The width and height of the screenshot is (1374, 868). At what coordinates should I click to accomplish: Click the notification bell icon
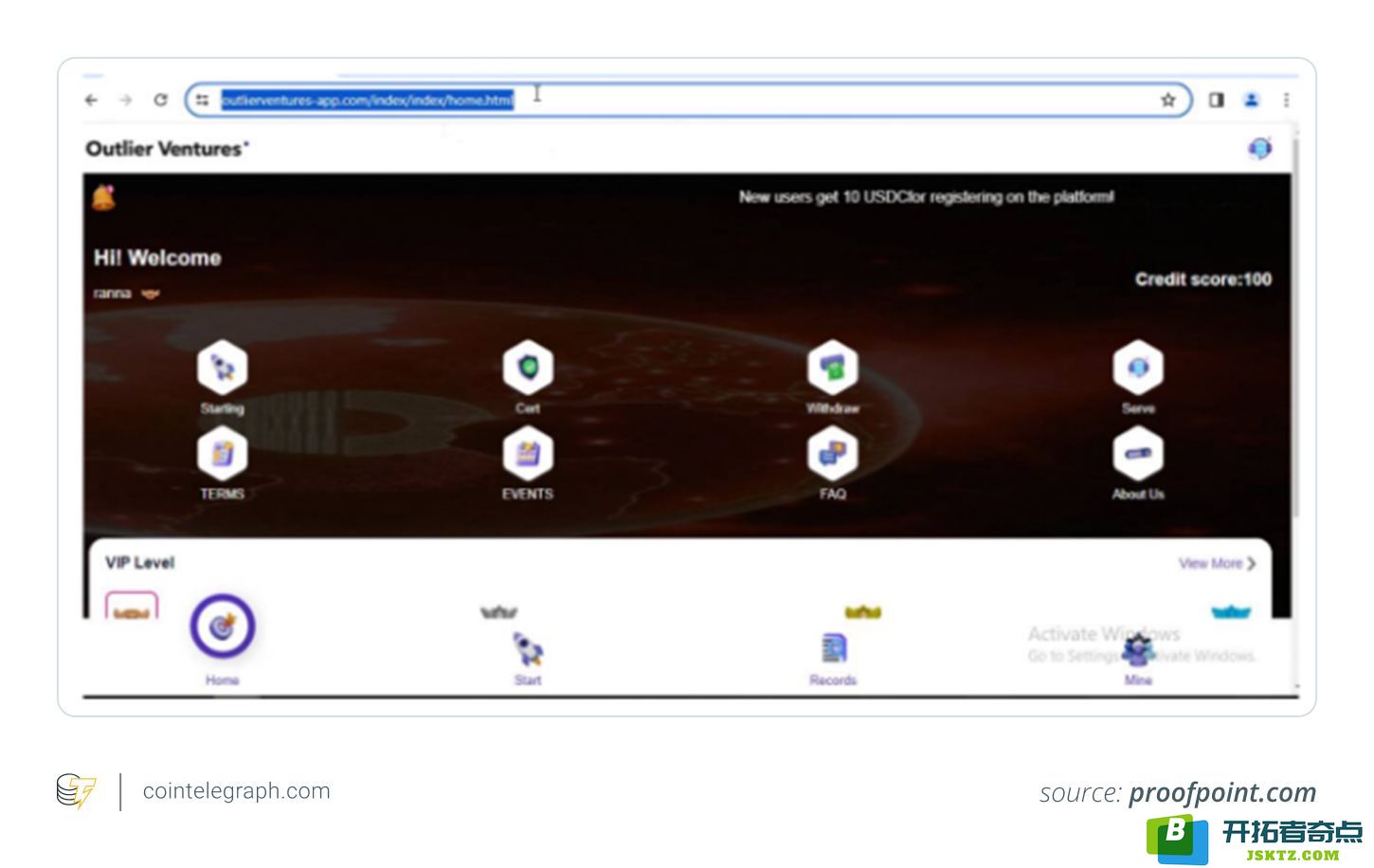pos(104,197)
